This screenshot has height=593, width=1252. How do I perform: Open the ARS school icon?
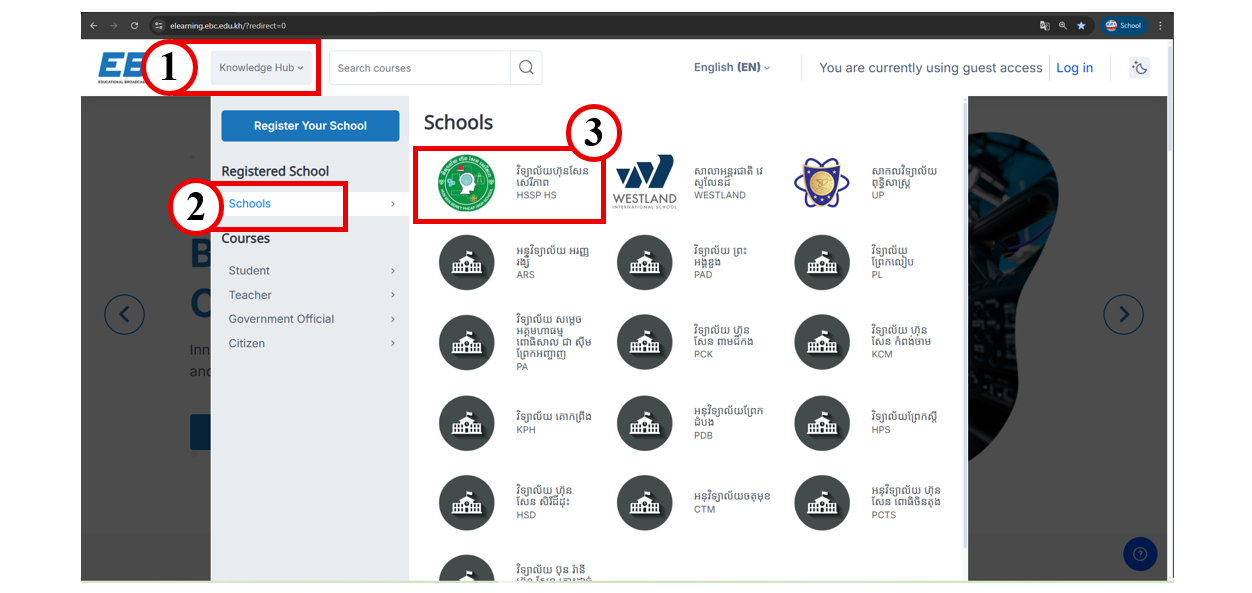click(x=466, y=262)
